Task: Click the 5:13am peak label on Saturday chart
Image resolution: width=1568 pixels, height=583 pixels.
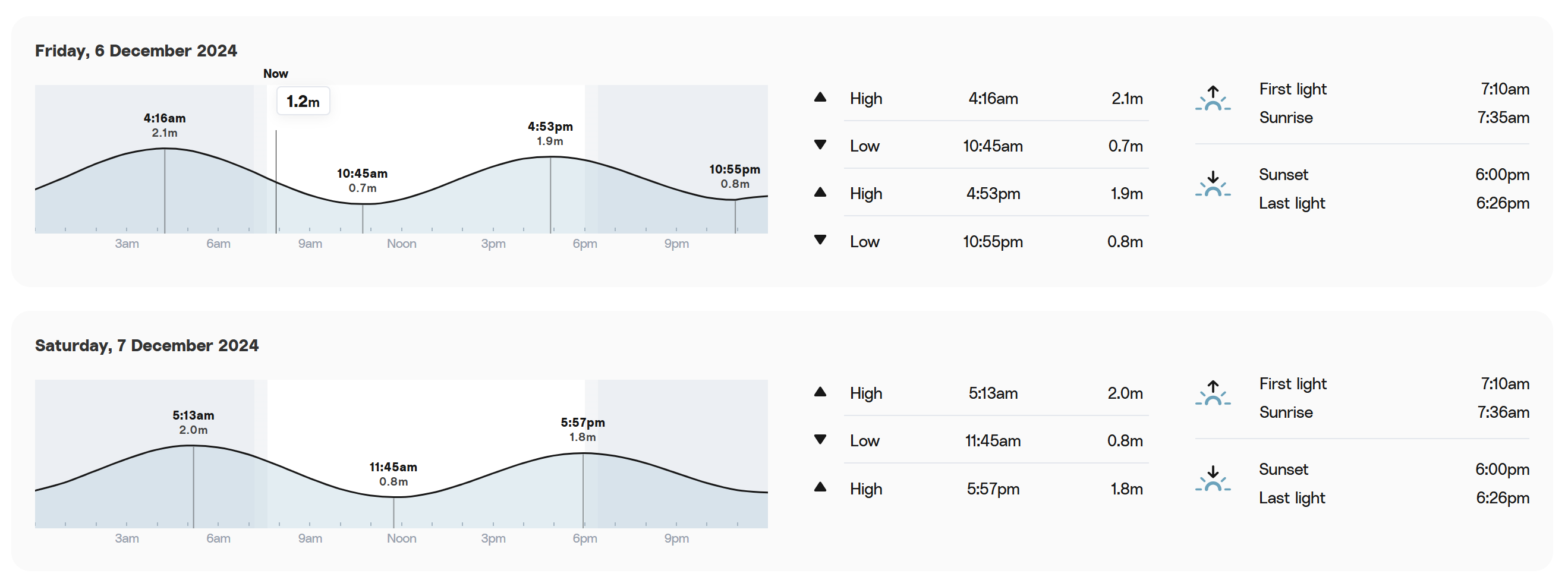Action: pos(193,423)
